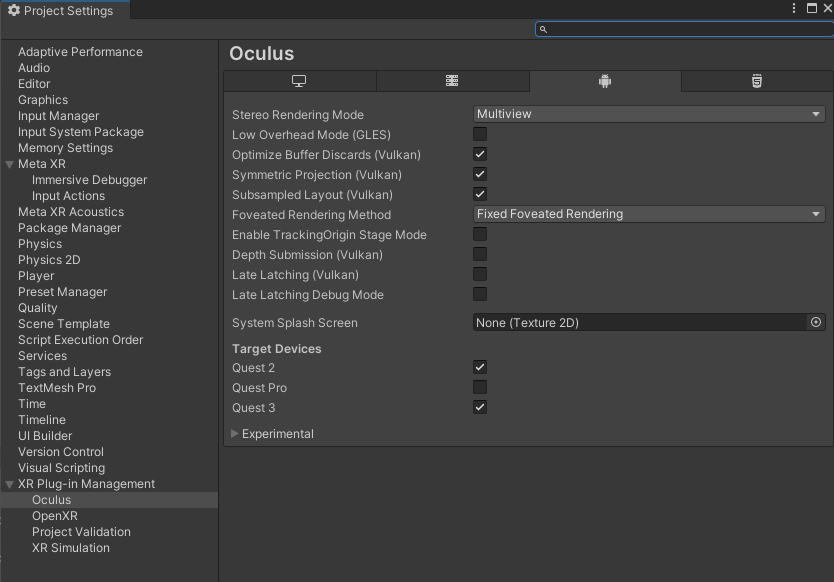Enable Late Latching Debug Mode
834x582 pixels.
click(x=480, y=294)
